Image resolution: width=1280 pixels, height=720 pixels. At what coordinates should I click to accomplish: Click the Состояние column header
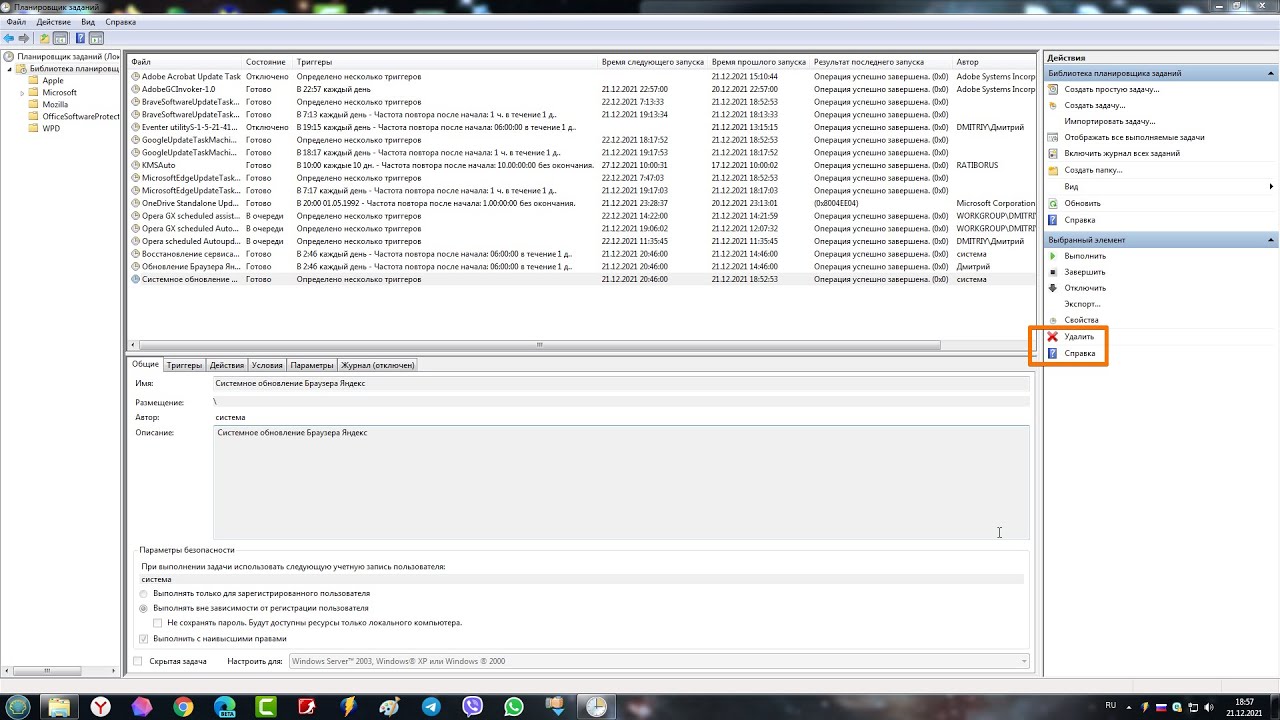click(267, 62)
